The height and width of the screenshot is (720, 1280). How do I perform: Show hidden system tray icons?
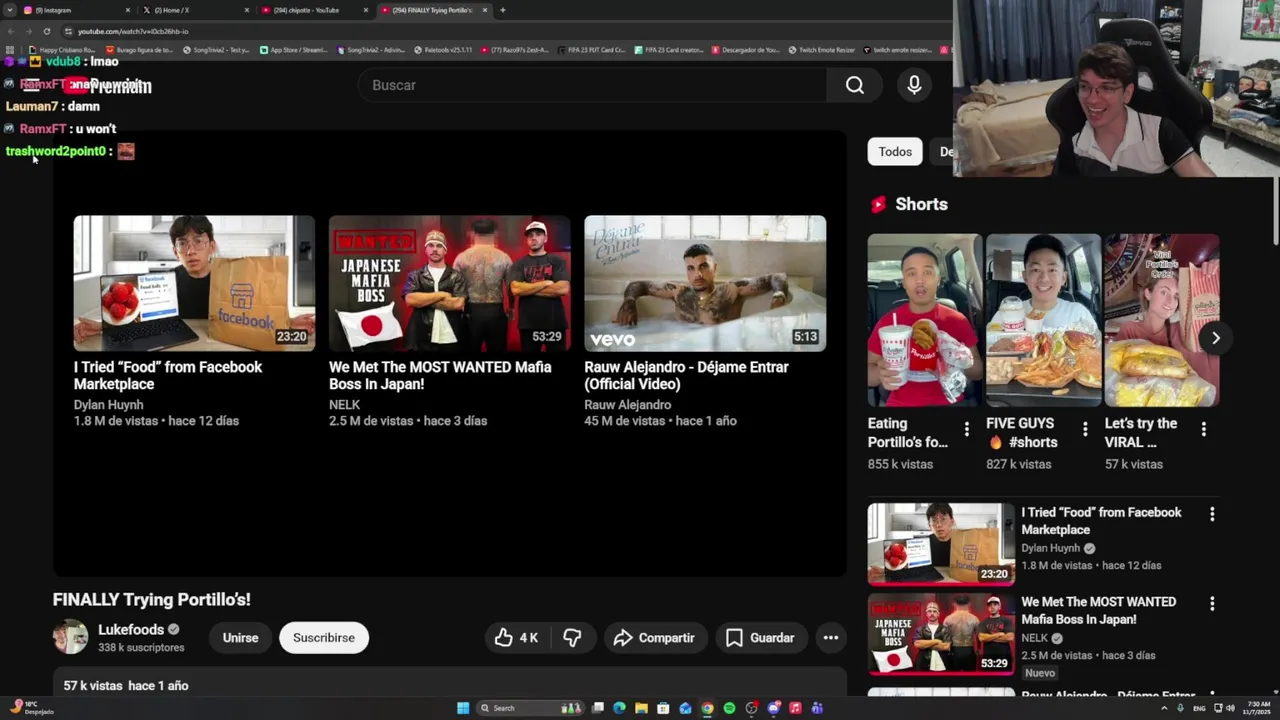(1165, 708)
